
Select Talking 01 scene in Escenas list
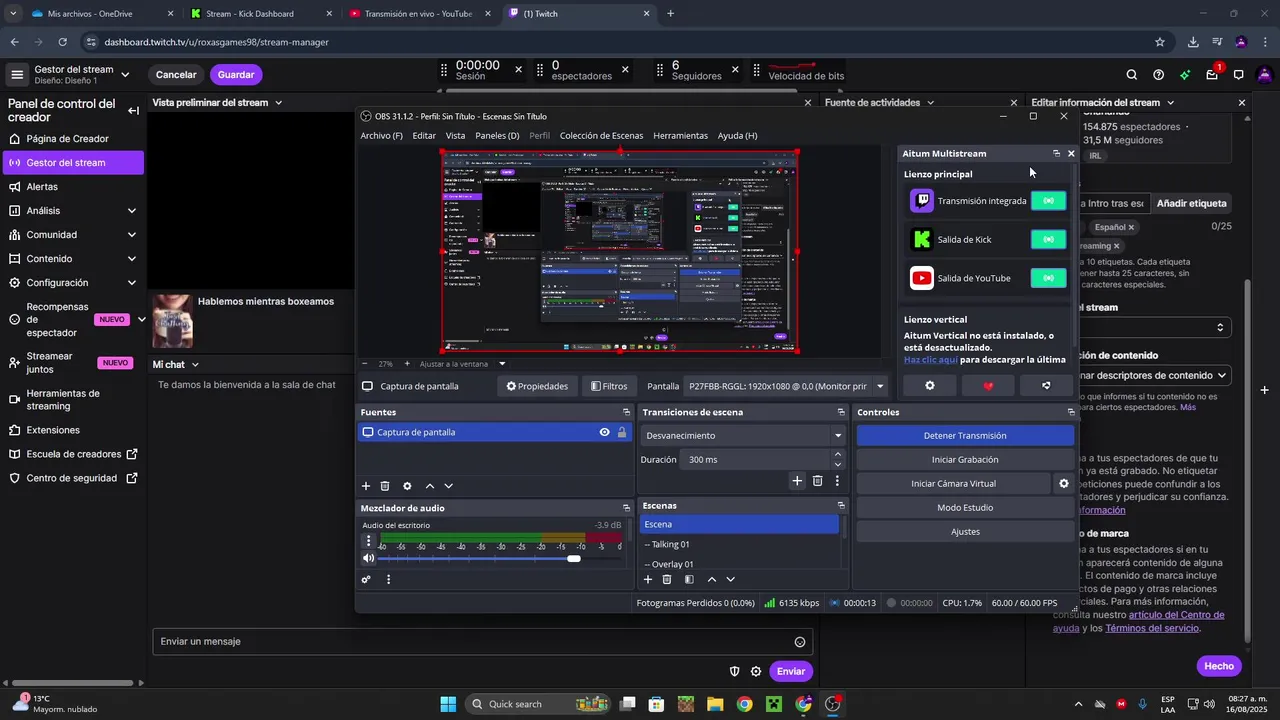(739, 545)
